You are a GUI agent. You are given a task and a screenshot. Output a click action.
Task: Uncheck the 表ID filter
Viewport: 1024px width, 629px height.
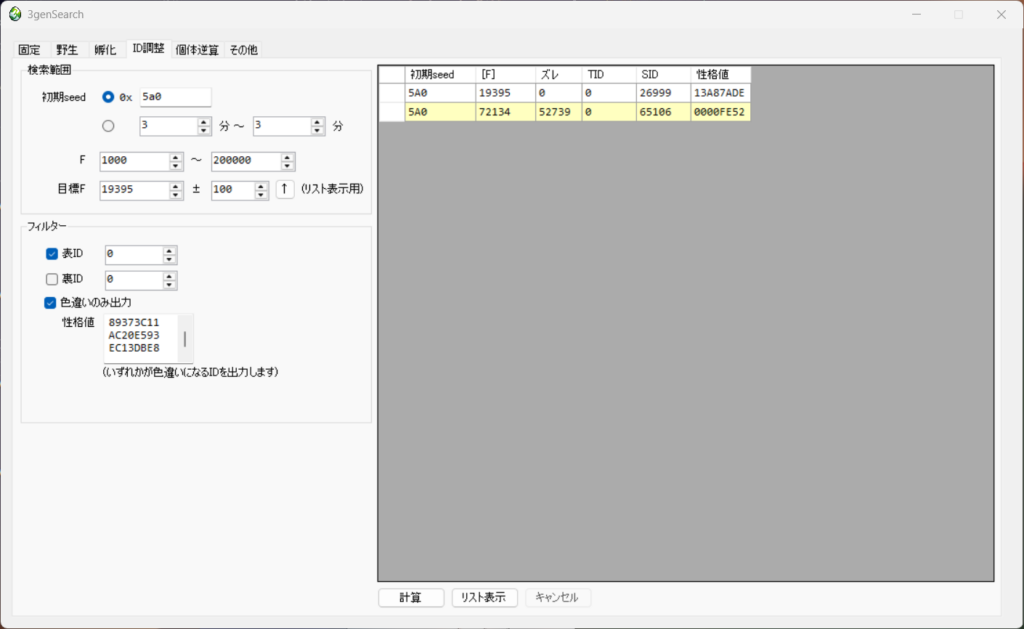point(51,254)
